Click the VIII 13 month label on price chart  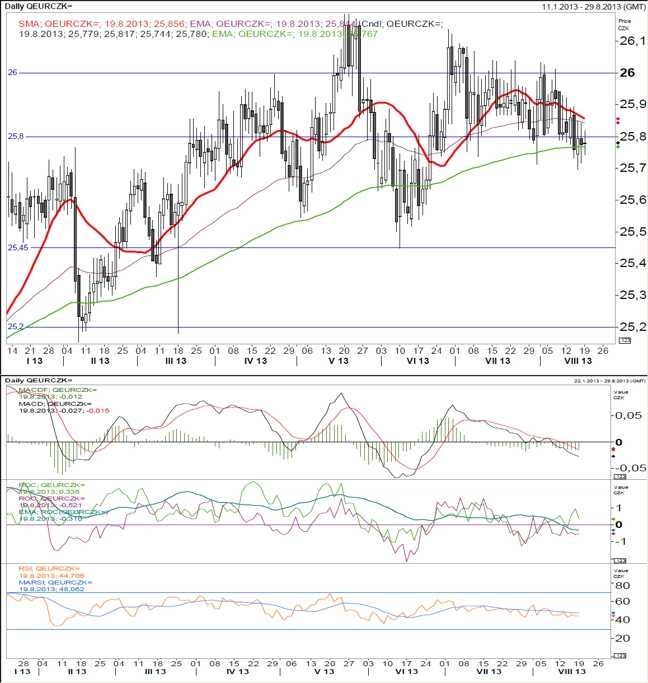pyautogui.click(x=578, y=361)
